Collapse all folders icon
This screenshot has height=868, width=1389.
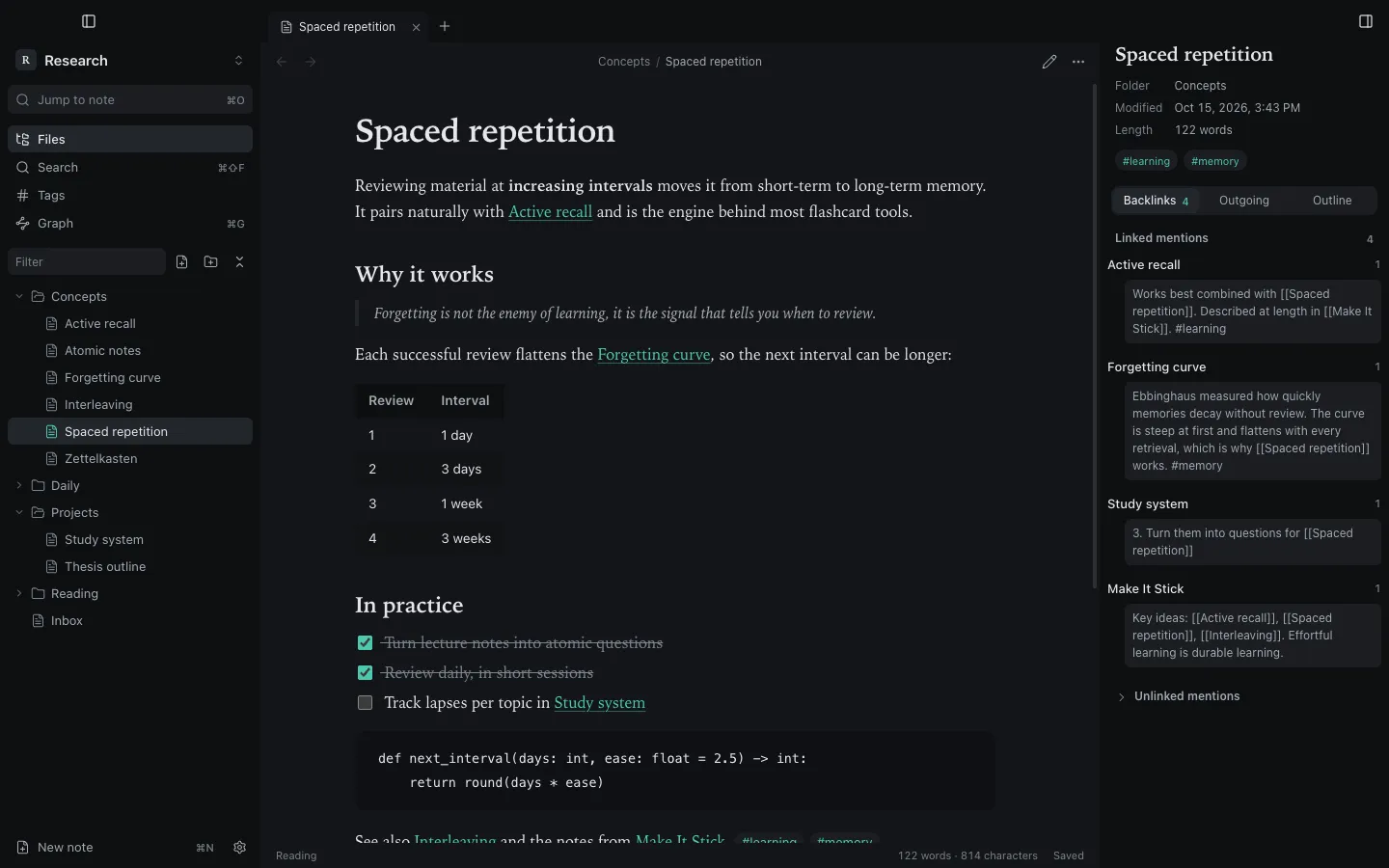tap(239, 261)
